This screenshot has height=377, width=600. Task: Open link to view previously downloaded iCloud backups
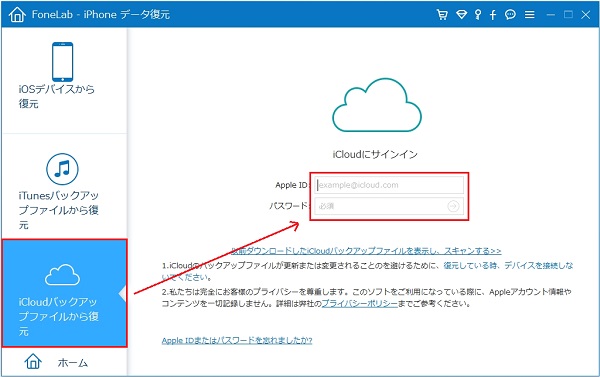point(366,251)
